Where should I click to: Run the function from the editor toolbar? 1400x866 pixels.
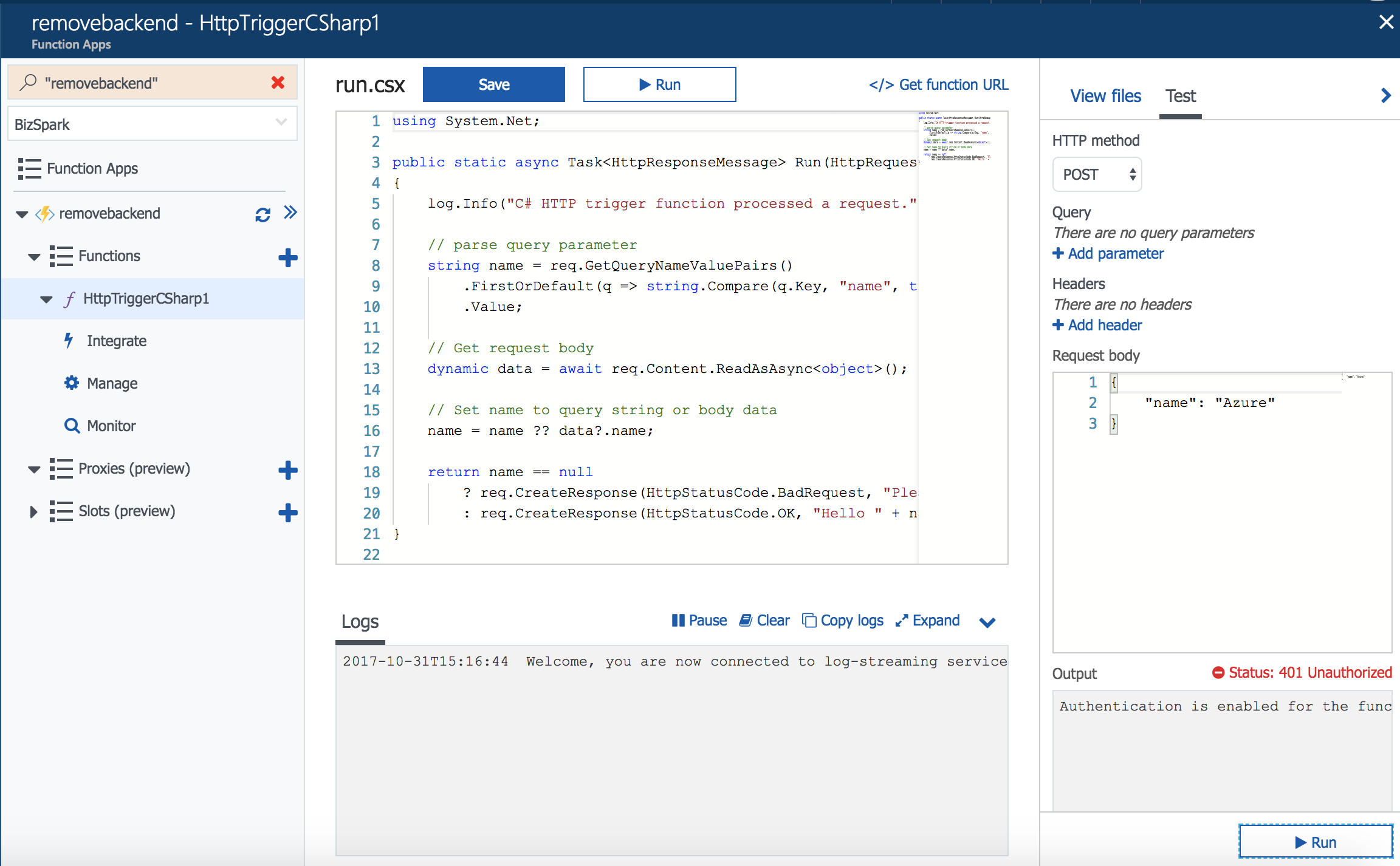[x=660, y=84]
